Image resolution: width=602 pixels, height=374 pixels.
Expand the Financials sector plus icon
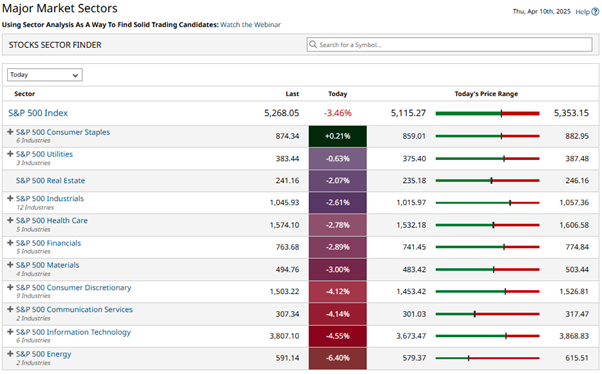10,243
